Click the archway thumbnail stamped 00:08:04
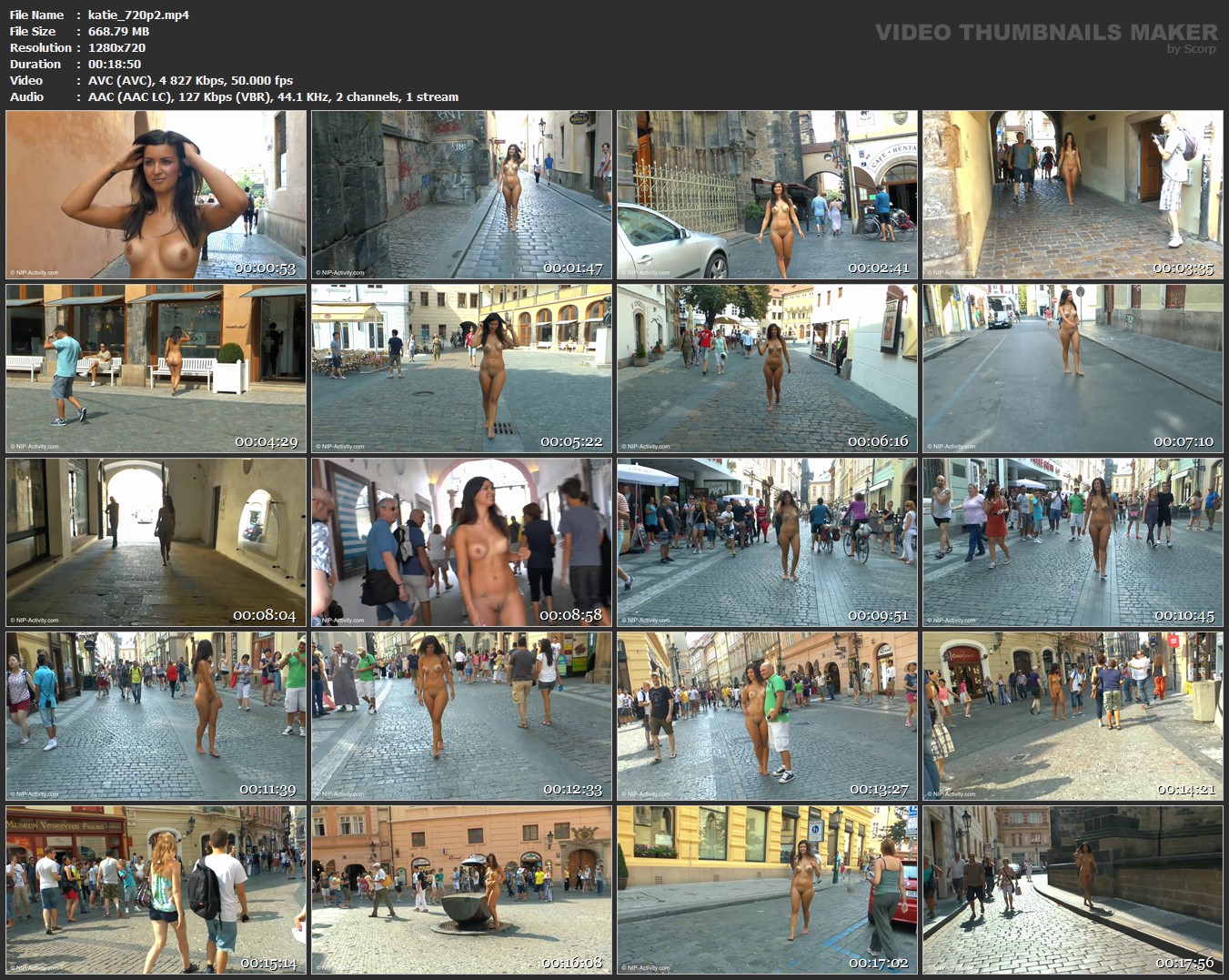 point(156,542)
